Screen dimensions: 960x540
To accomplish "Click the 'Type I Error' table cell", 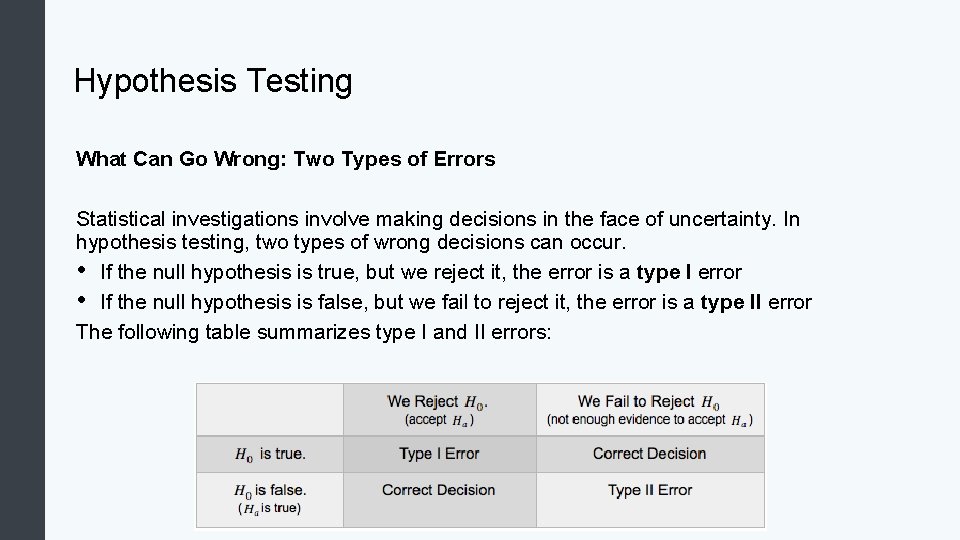I will pyautogui.click(x=439, y=454).
